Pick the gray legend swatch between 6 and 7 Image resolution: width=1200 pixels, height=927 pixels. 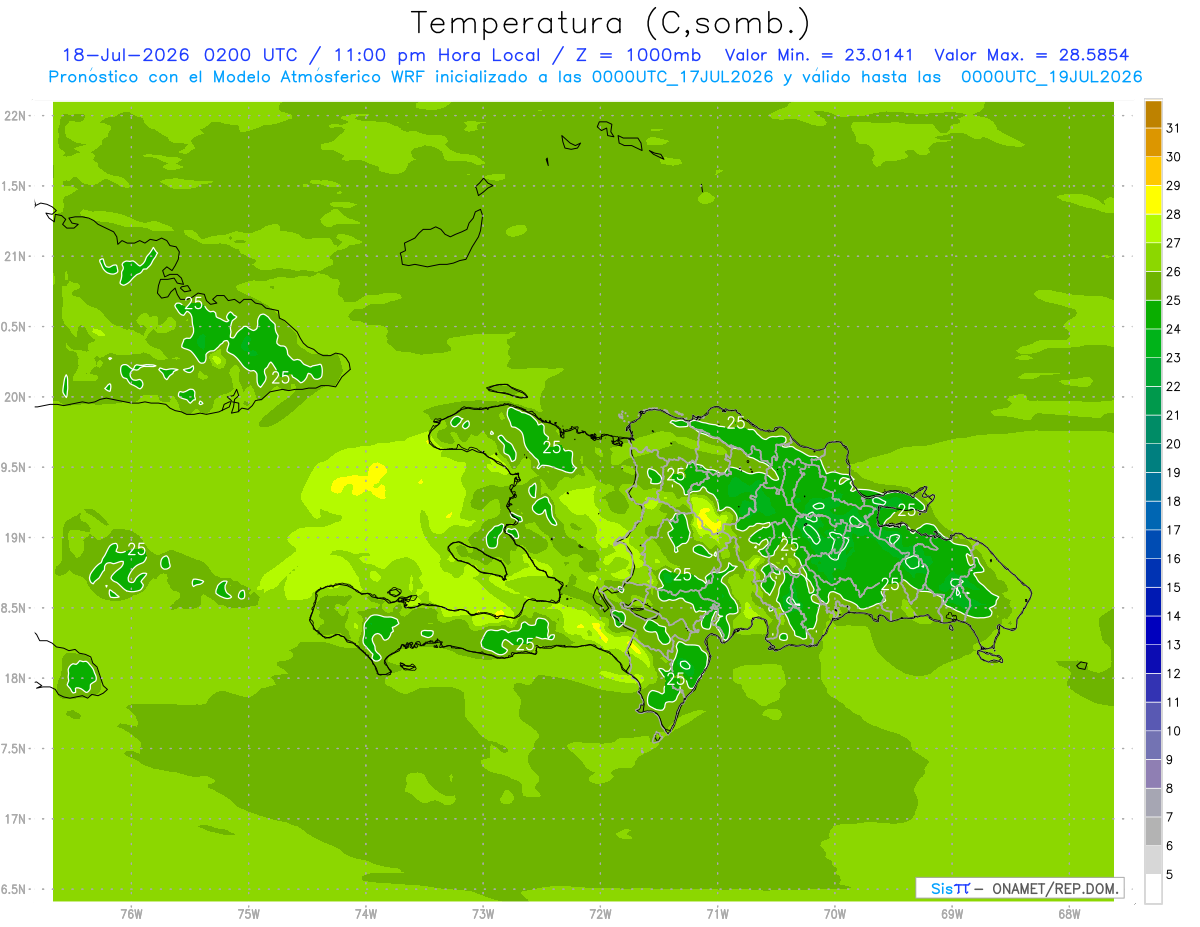point(1153,831)
